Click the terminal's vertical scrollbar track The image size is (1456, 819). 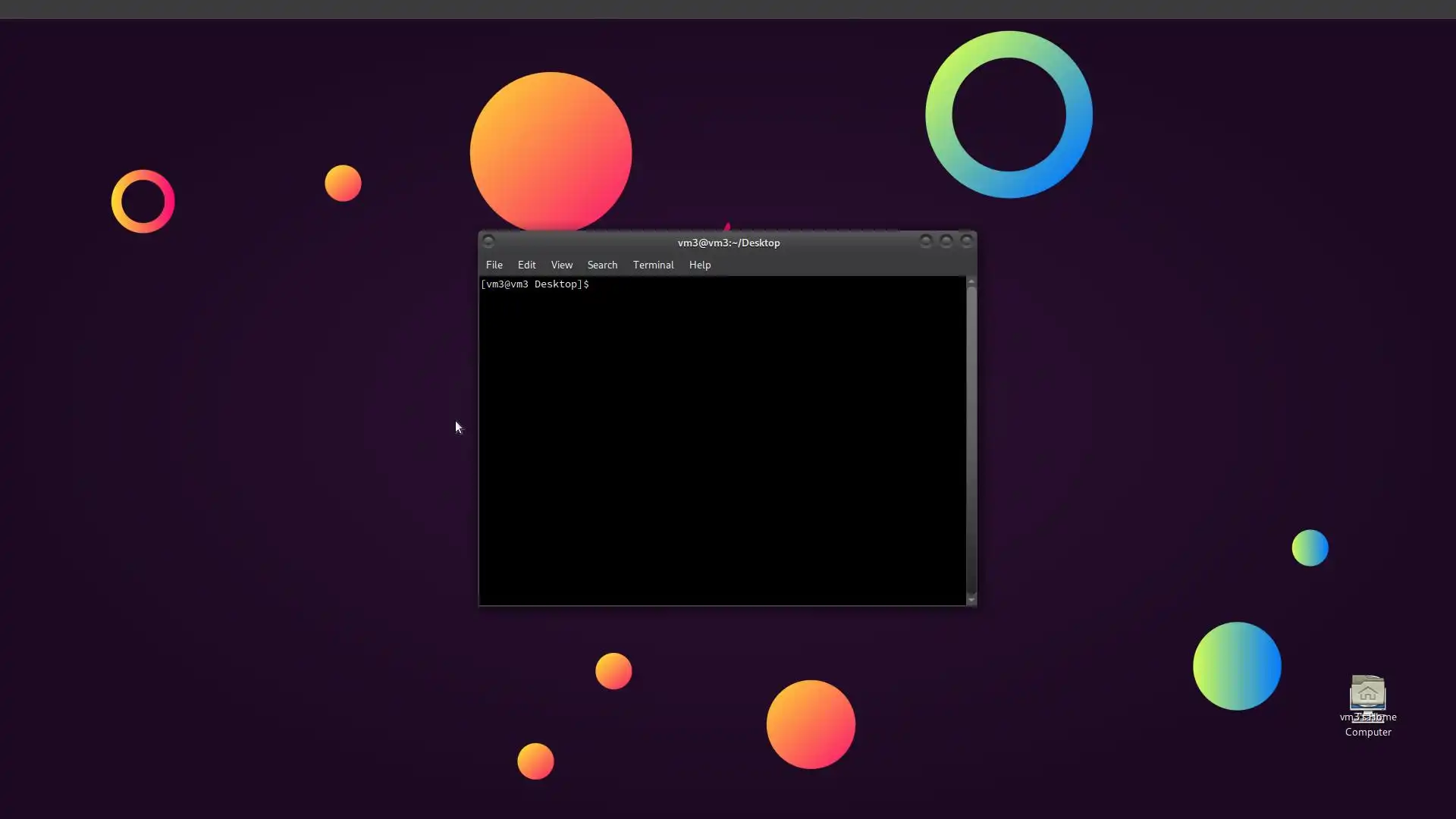pos(971,440)
